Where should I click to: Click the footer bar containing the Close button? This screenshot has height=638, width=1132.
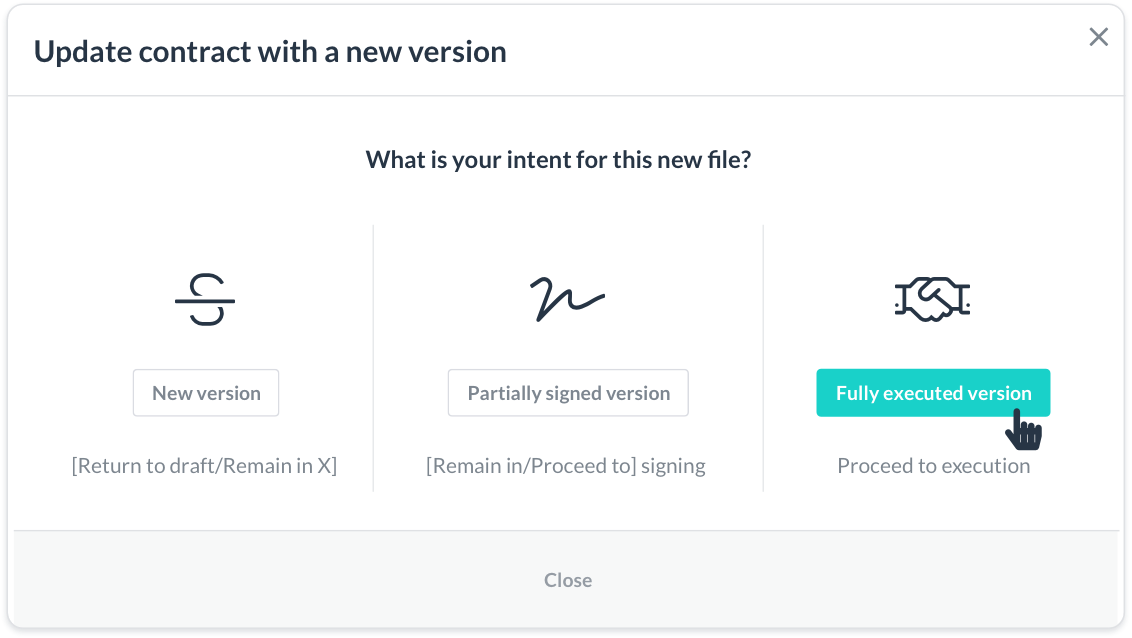(x=567, y=580)
